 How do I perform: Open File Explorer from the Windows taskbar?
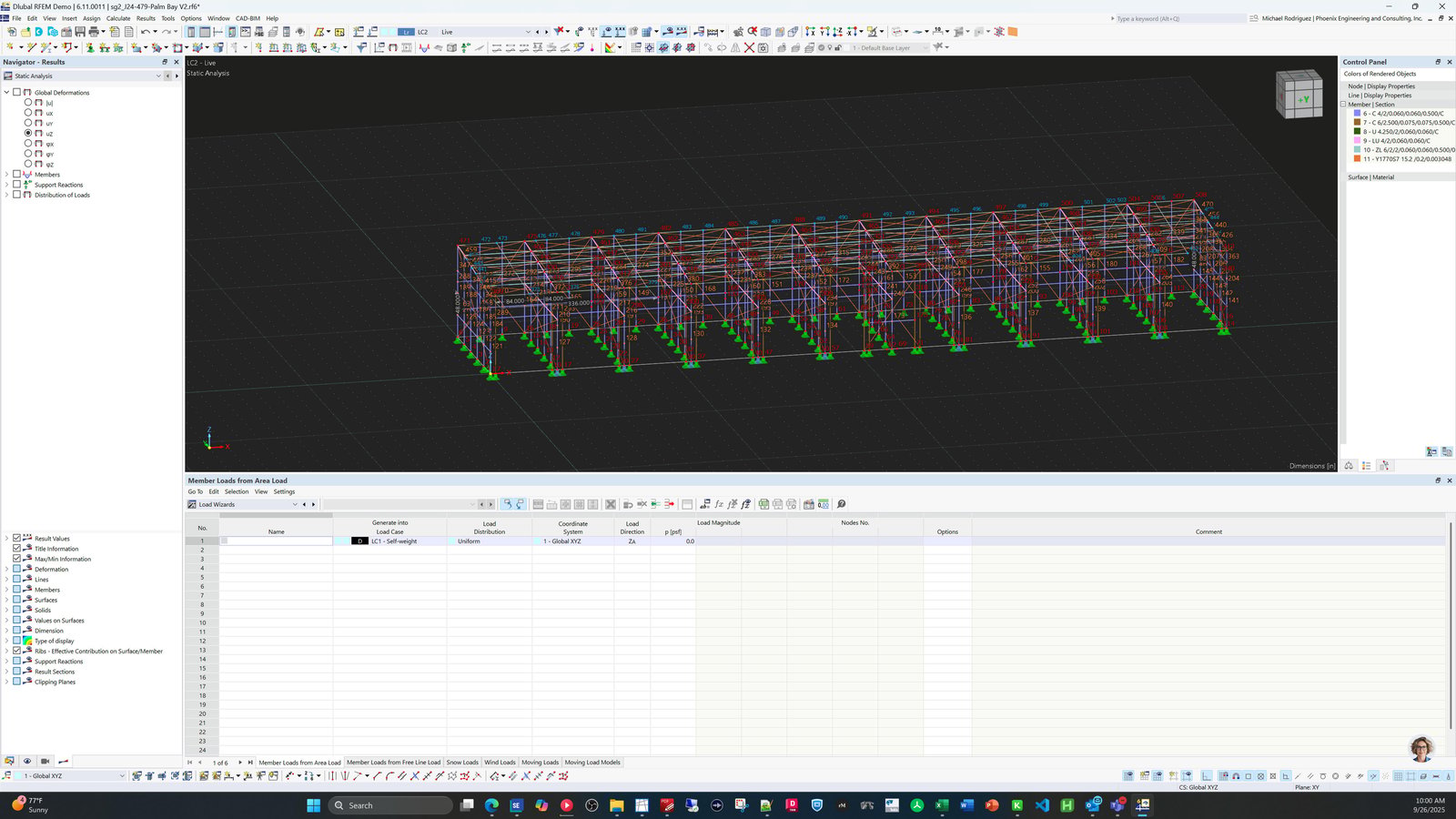click(616, 805)
